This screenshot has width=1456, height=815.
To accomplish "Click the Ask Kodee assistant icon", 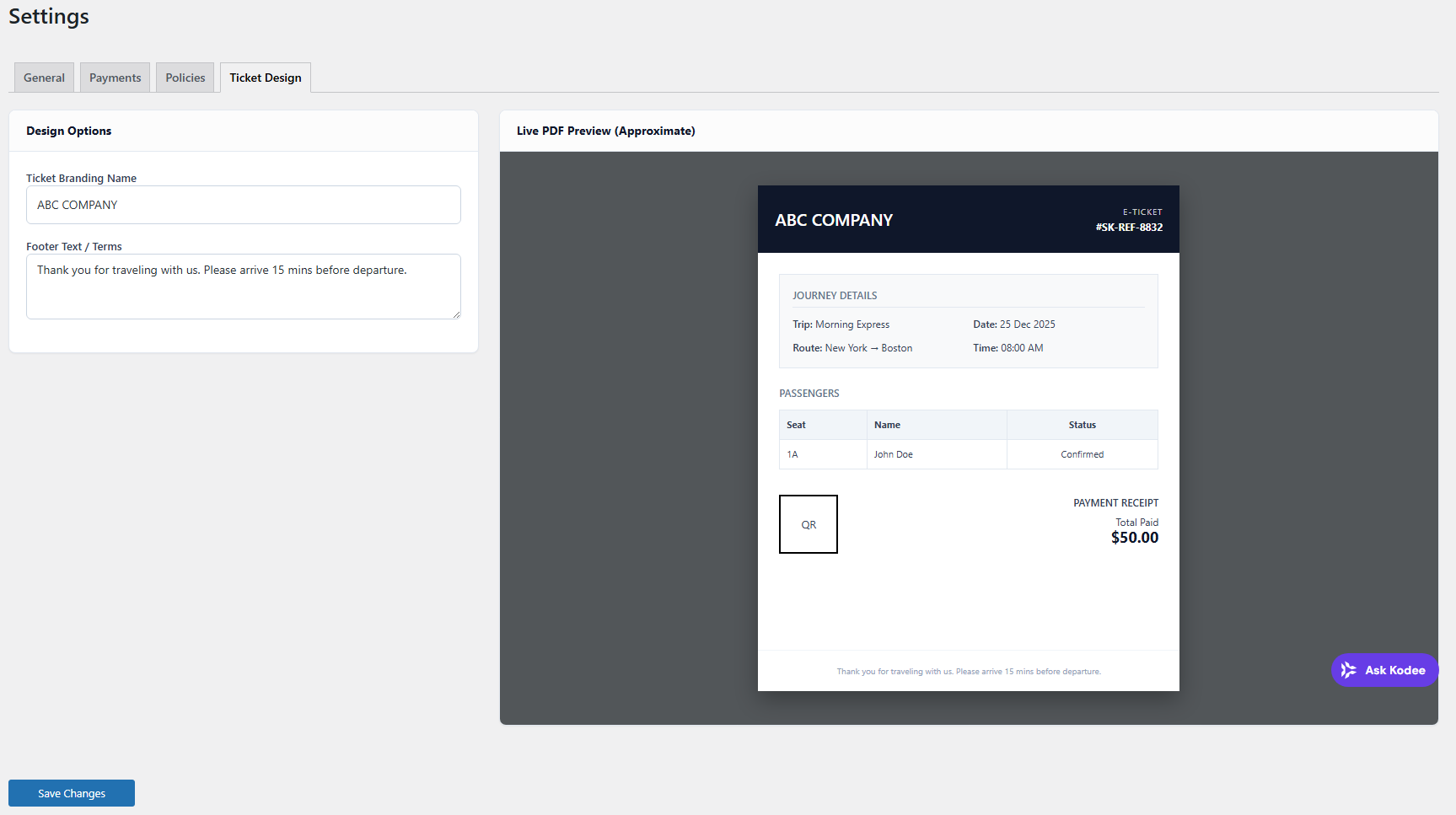I will point(1350,670).
